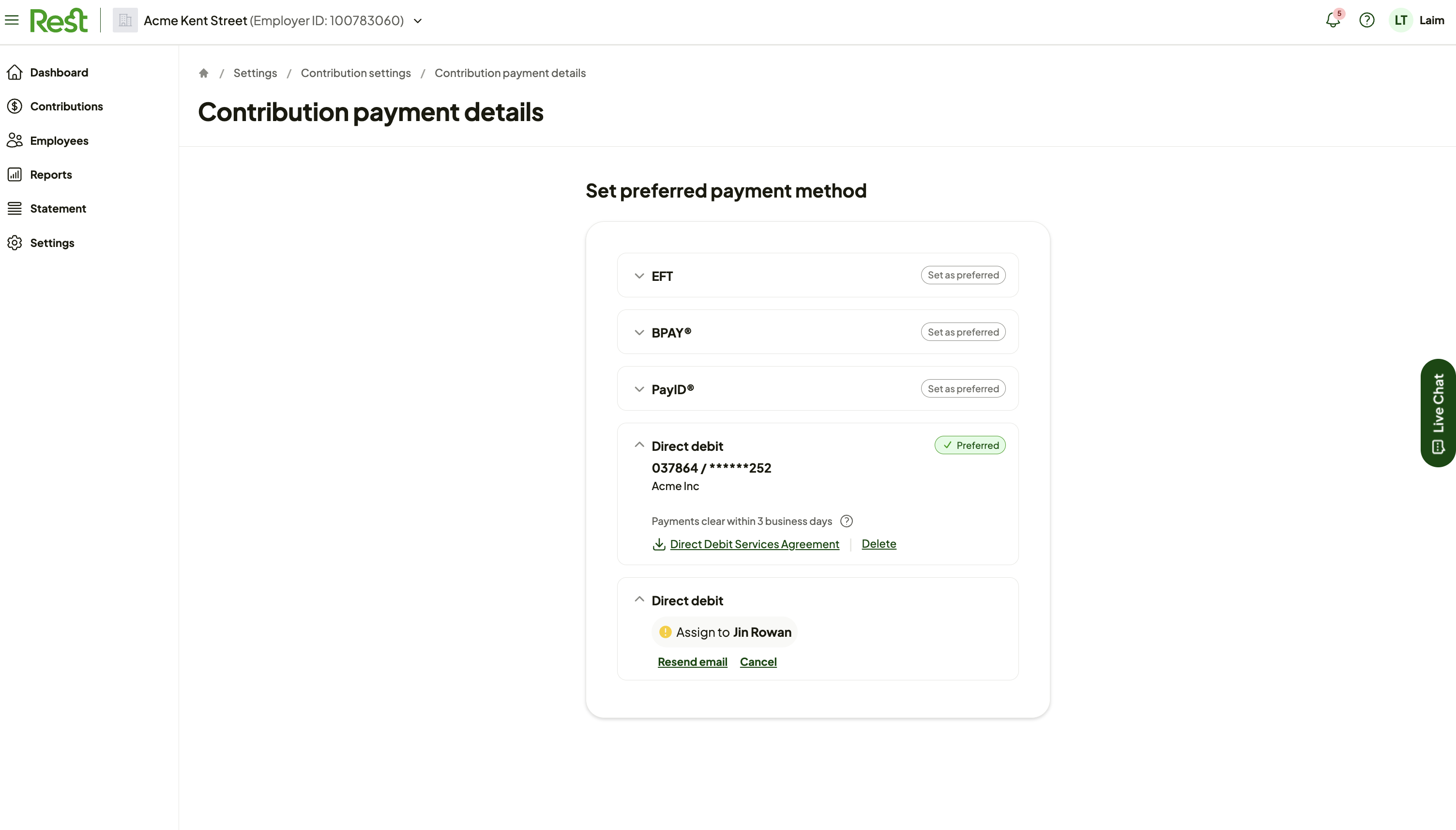Delete the direct debit account
Viewport: 1456px width, 830px height.
[x=879, y=544]
